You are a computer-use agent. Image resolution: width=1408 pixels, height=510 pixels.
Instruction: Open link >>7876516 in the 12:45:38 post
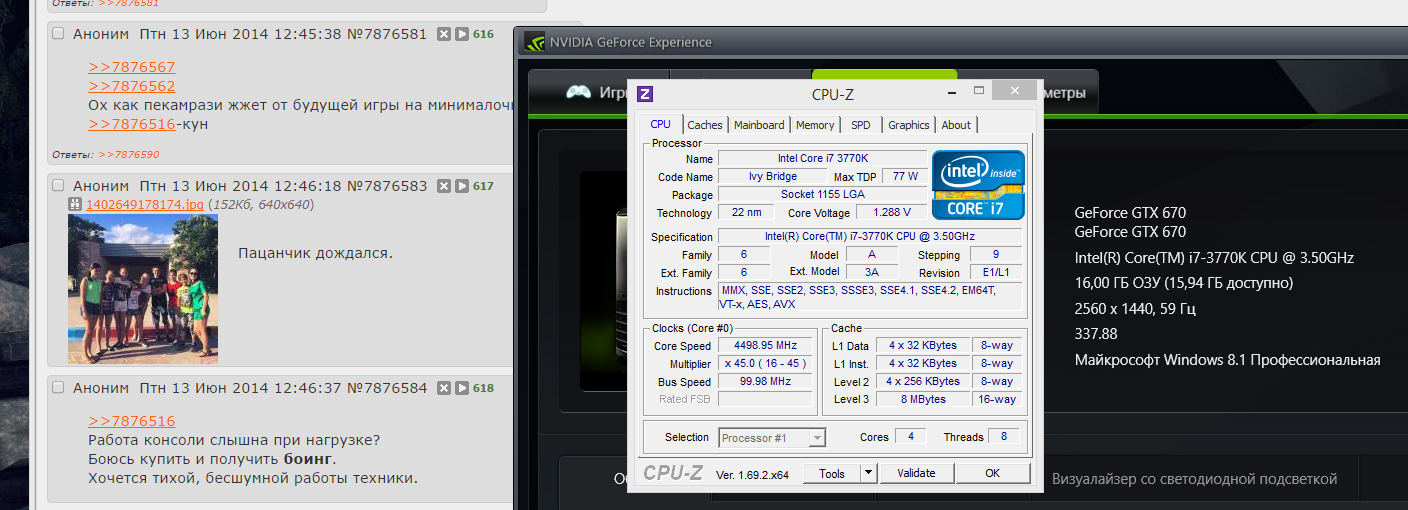132,124
